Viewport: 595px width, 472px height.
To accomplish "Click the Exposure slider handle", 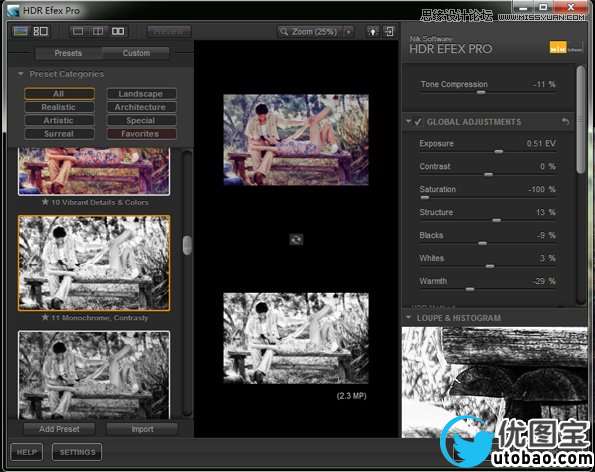I will (x=499, y=151).
